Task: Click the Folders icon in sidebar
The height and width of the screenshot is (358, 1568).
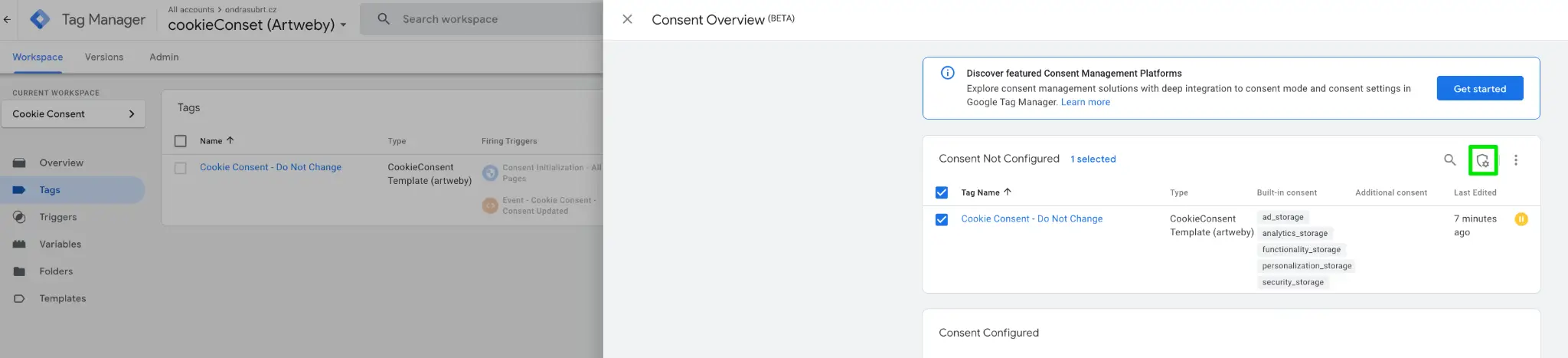Action: click(x=20, y=271)
